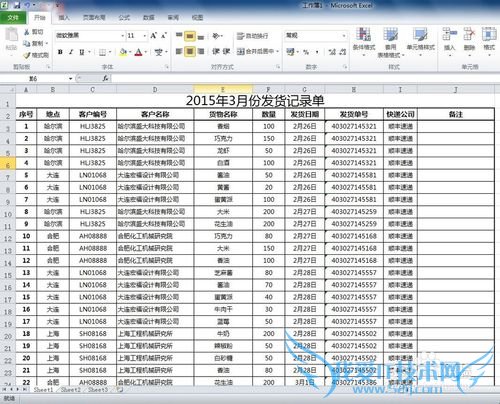Screen dimensions: 500x404
Task: Apply the yellow fill color bucket
Action: click(x=123, y=52)
